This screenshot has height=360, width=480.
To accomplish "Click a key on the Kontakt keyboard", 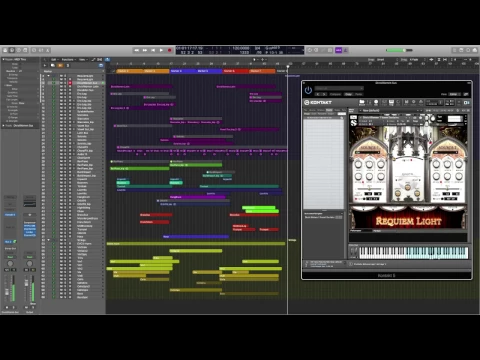I will point(413,253).
